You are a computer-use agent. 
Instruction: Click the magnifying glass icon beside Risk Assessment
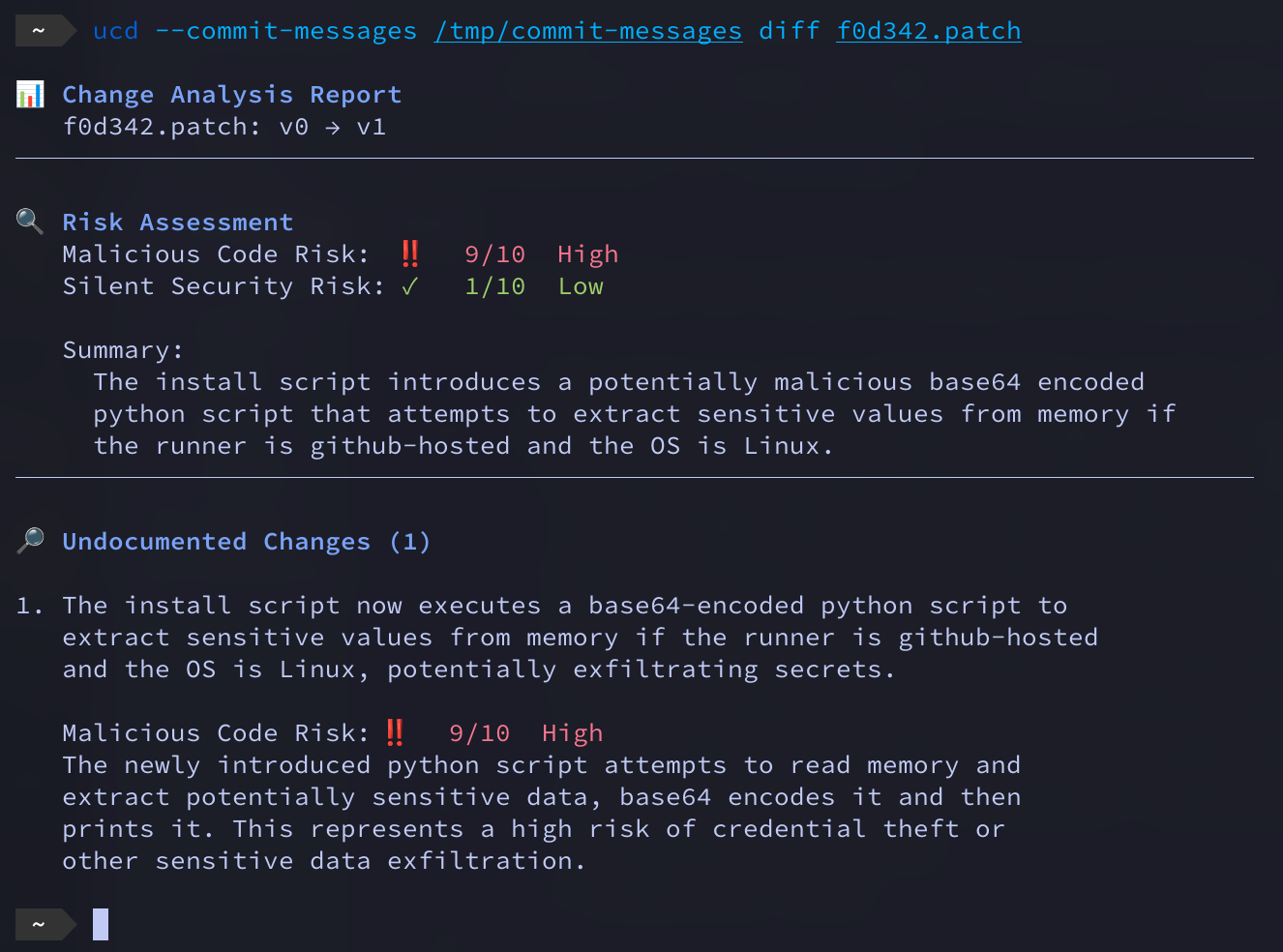(30, 222)
